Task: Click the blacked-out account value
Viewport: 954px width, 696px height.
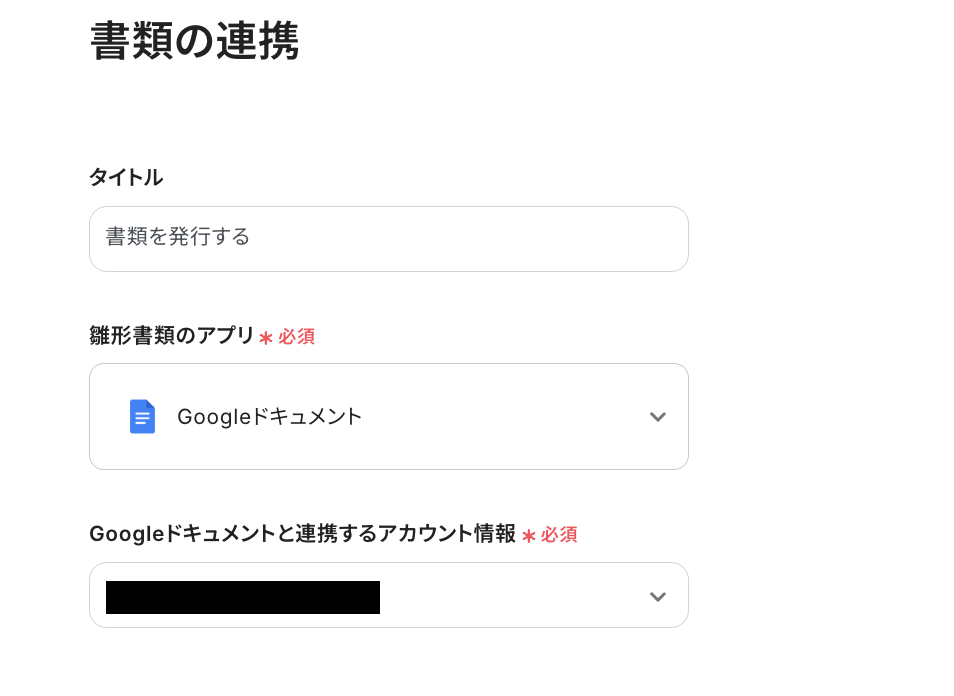Action: coord(242,597)
